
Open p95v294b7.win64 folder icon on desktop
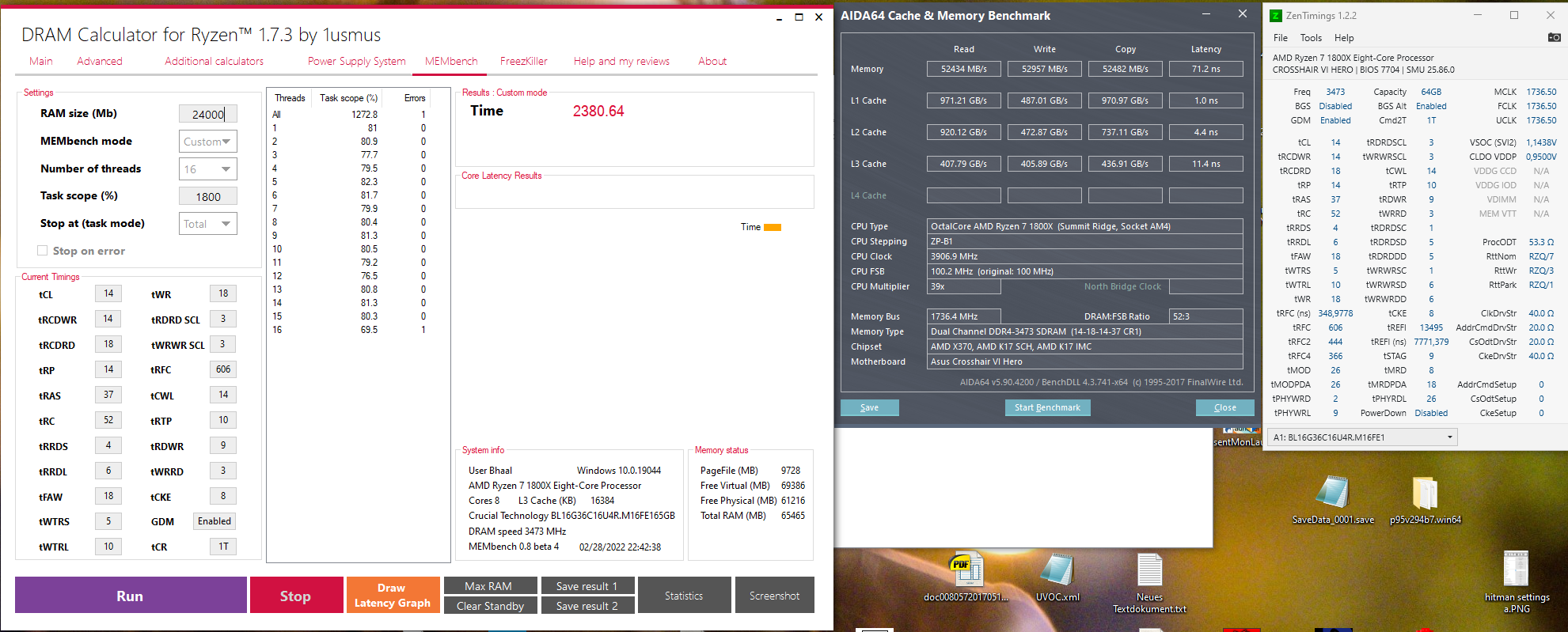click(1425, 500)
